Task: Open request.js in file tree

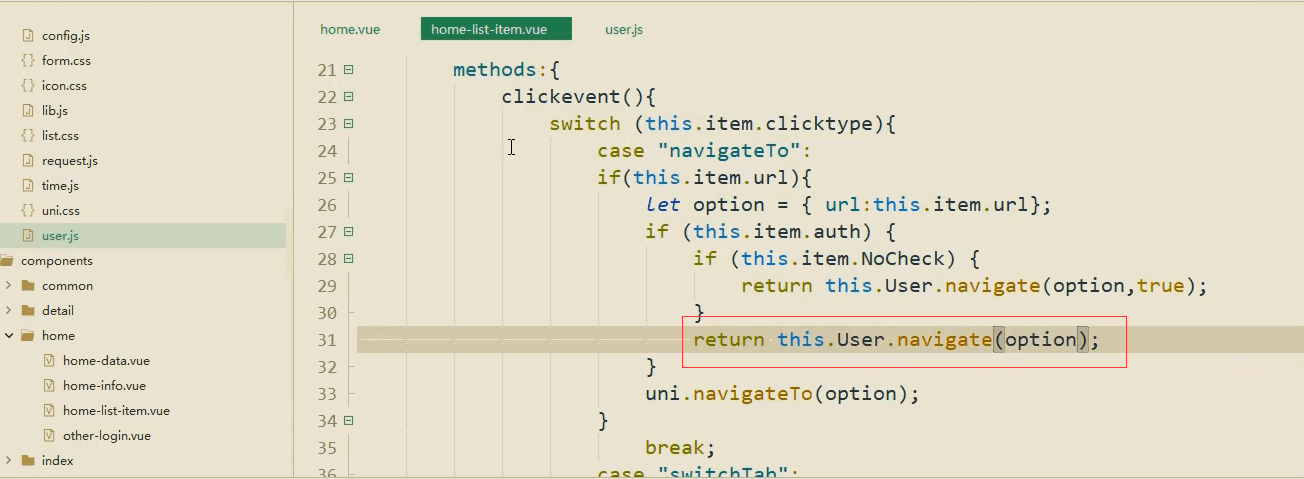Action: click(x=70, y=160)
